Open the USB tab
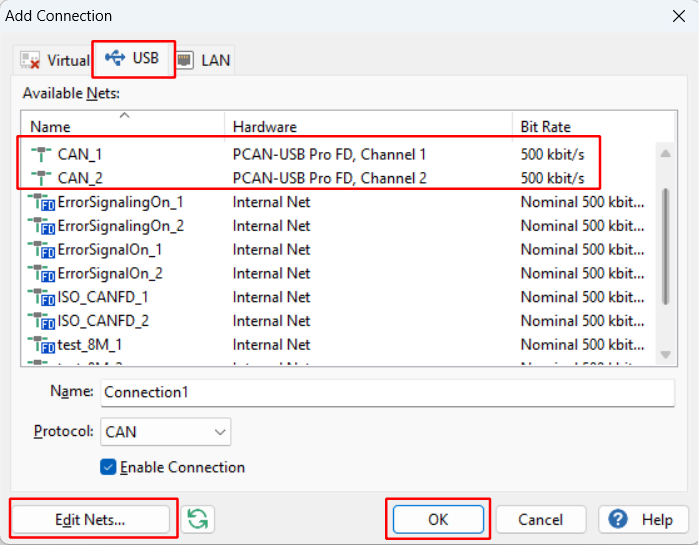Screen dimensions: 699x545 pyautogui.click(x=133, y=59)
